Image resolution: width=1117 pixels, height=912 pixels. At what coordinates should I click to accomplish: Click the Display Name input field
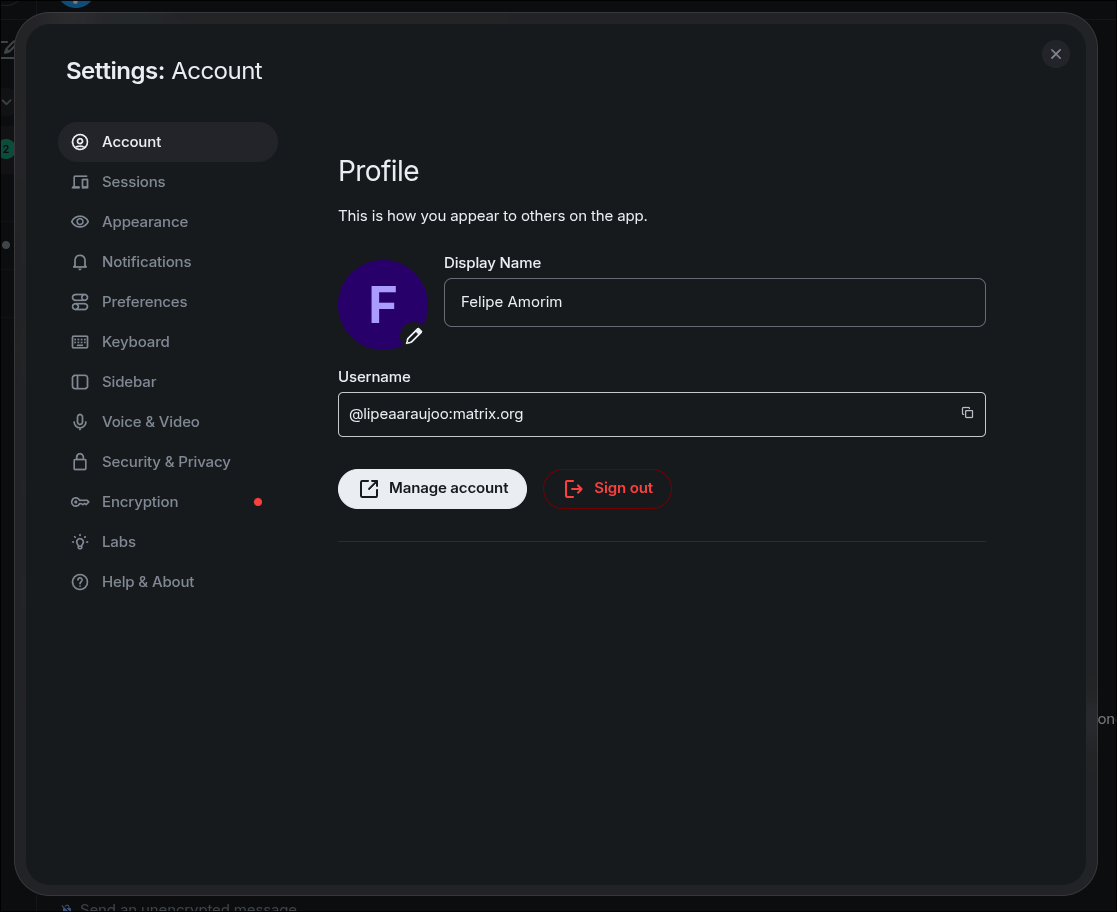[x=714, y=302]
